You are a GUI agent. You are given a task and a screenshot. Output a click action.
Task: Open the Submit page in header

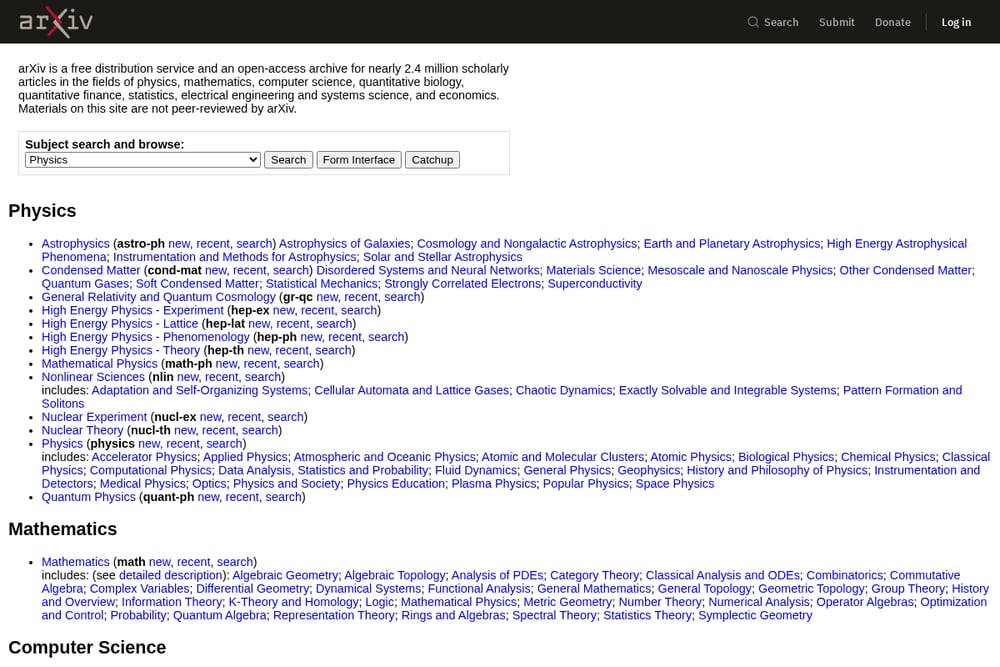click(836, 22)
